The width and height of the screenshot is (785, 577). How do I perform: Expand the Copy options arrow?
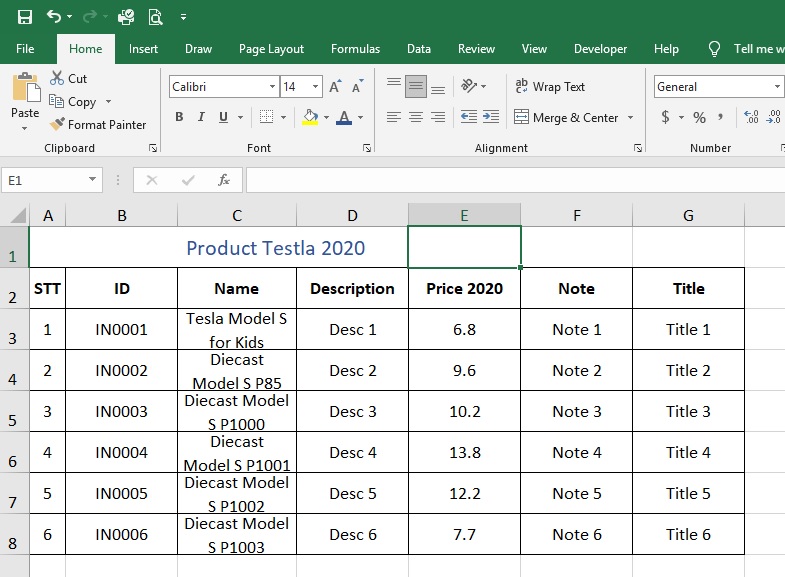click(108, 102)
